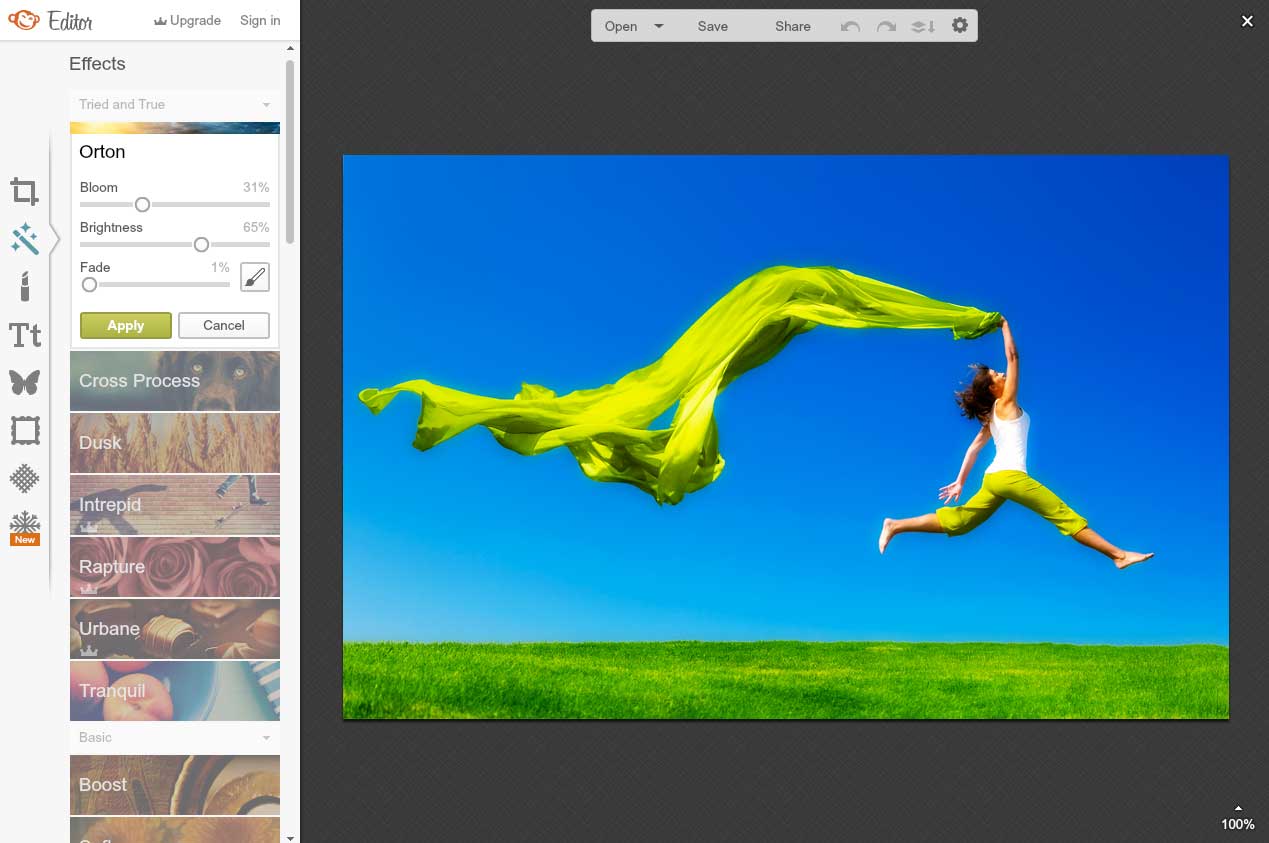Click the Bloom slider handle

[142, 204]
